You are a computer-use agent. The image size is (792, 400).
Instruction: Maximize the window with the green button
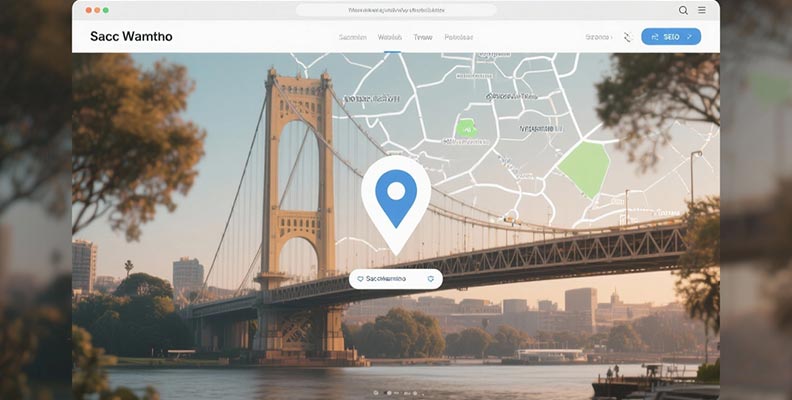pyautogui.click(x=106, y=10)
